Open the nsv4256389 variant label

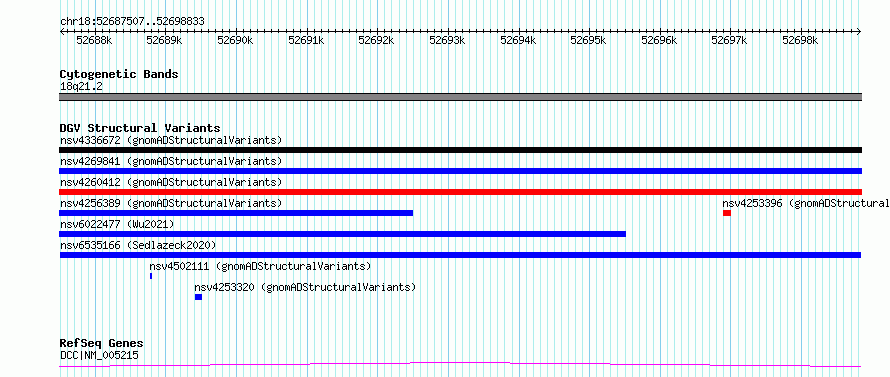171,203
